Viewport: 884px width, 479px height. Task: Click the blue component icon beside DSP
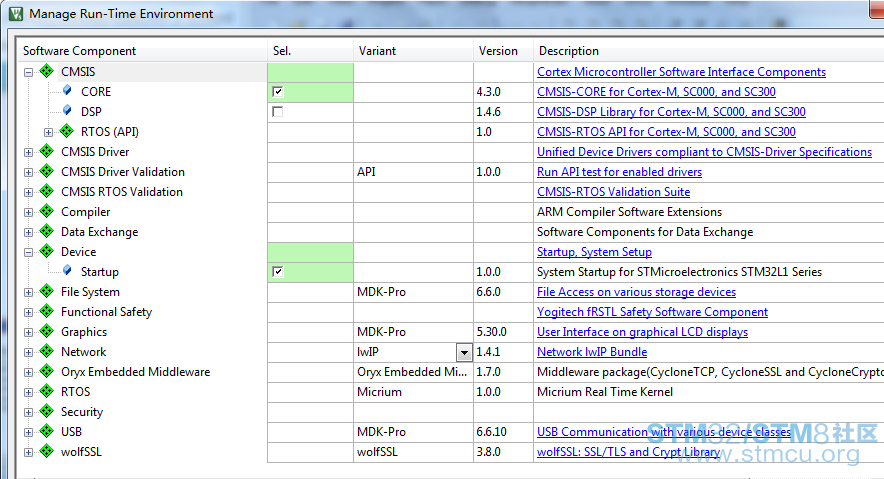[x=67, y=110]
